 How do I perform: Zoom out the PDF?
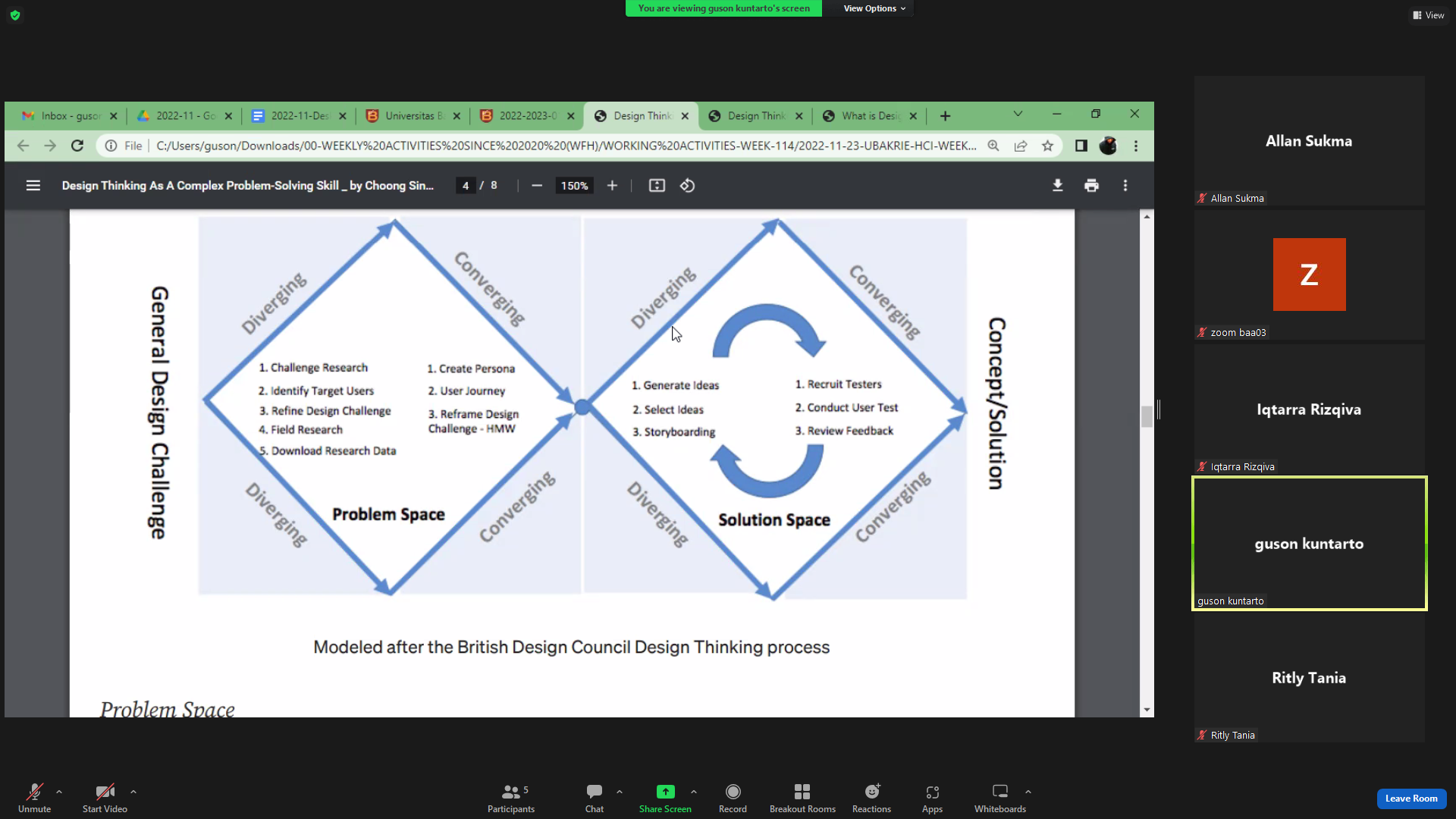pyautogui.click(x=537, y=186)
